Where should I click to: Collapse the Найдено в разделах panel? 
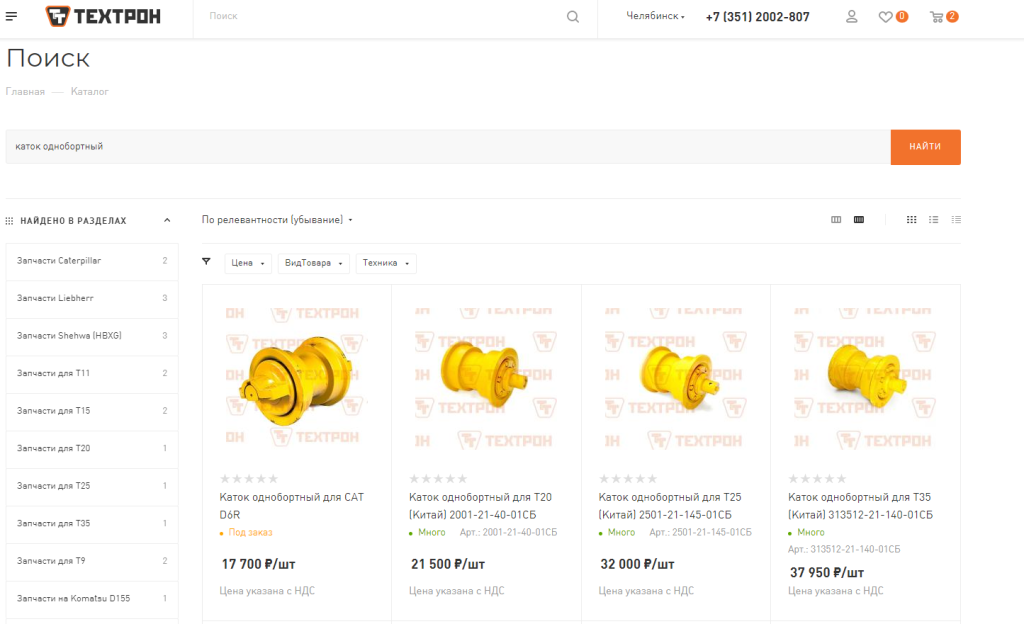167,221
